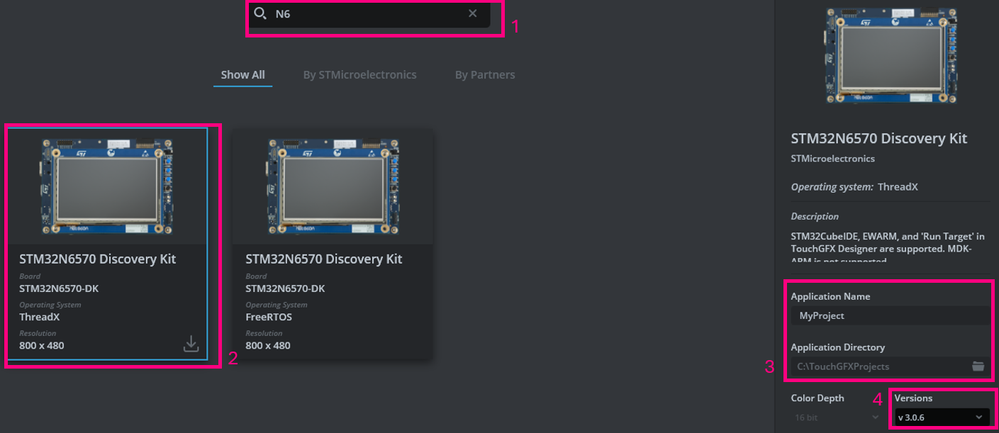This screenshot has width=999, height=433.
Task: Open the Color Depth 16 bit dropdown
Action: click(x=836, y=417)
